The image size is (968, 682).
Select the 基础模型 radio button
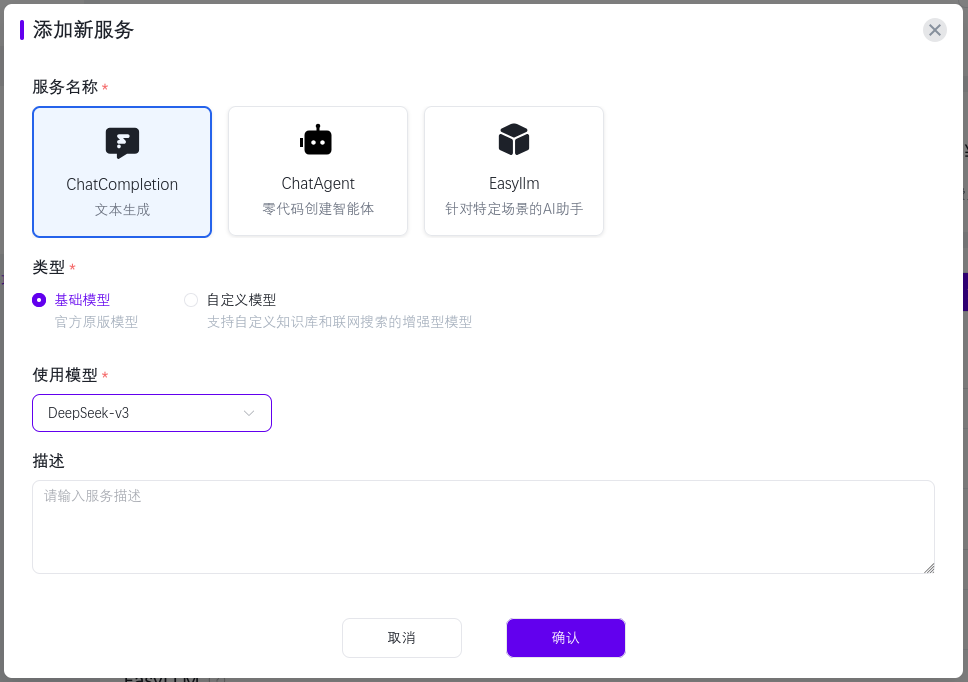click(39, 300)
